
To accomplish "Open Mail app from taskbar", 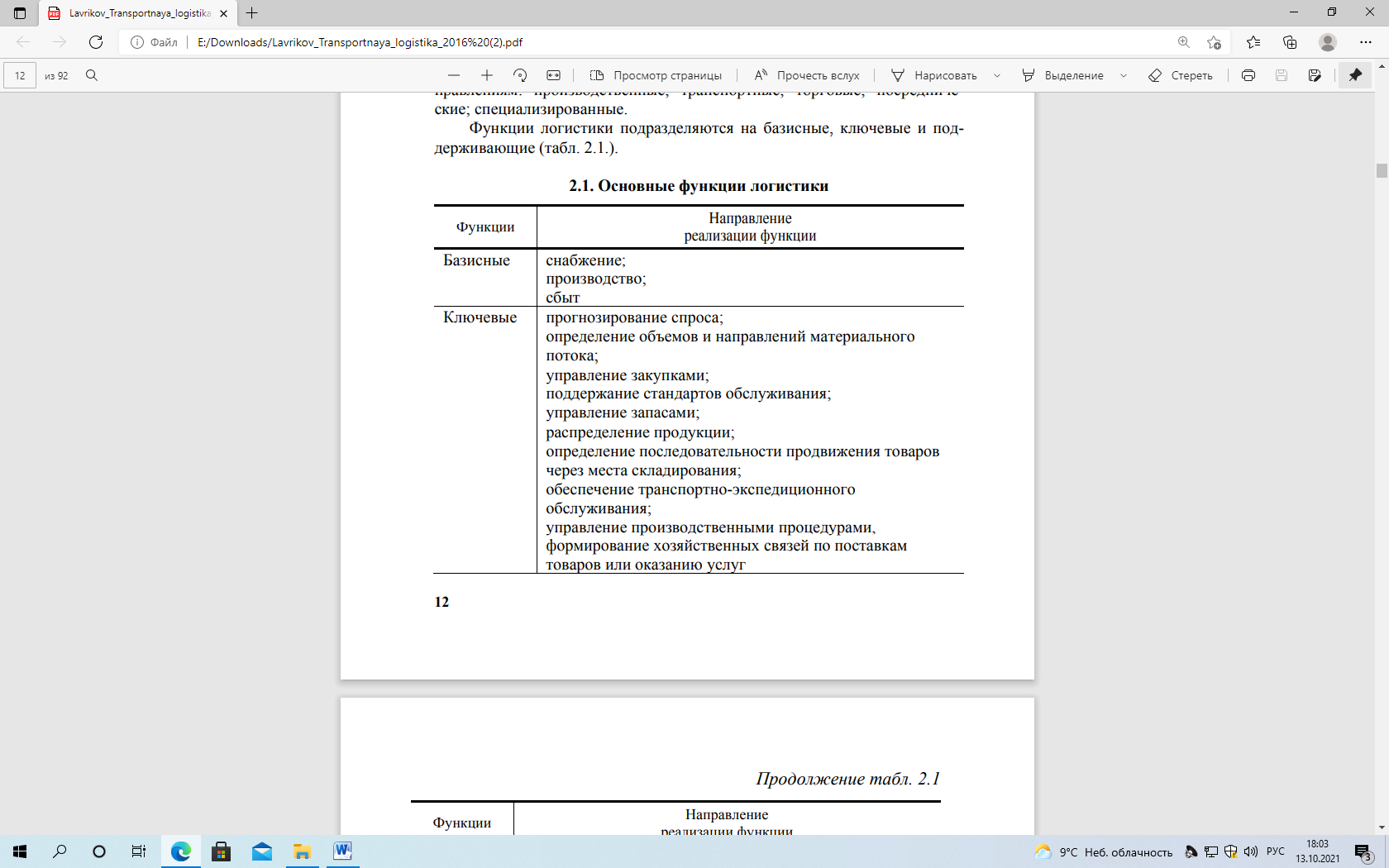I will point(261,851).
